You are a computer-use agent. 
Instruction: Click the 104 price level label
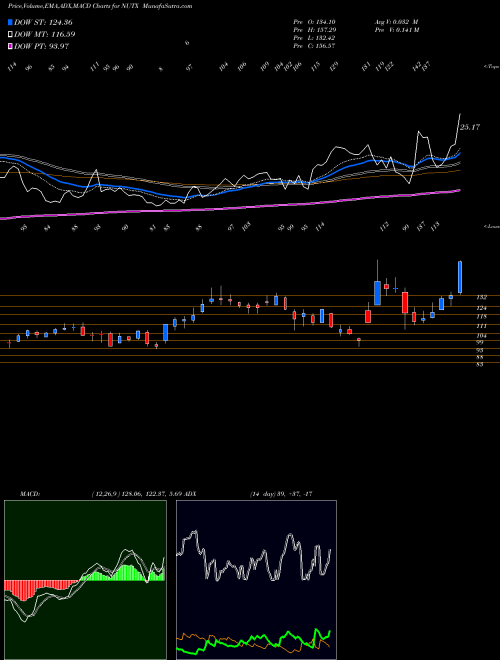click(x=481, y=336)
